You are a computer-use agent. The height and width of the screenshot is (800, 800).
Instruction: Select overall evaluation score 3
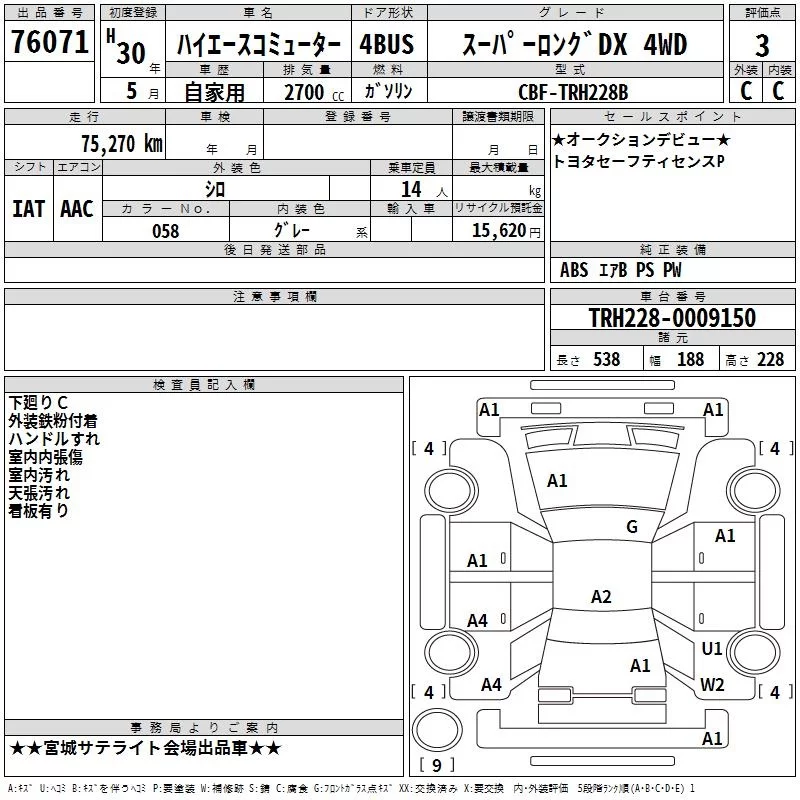tap(762, 45)
